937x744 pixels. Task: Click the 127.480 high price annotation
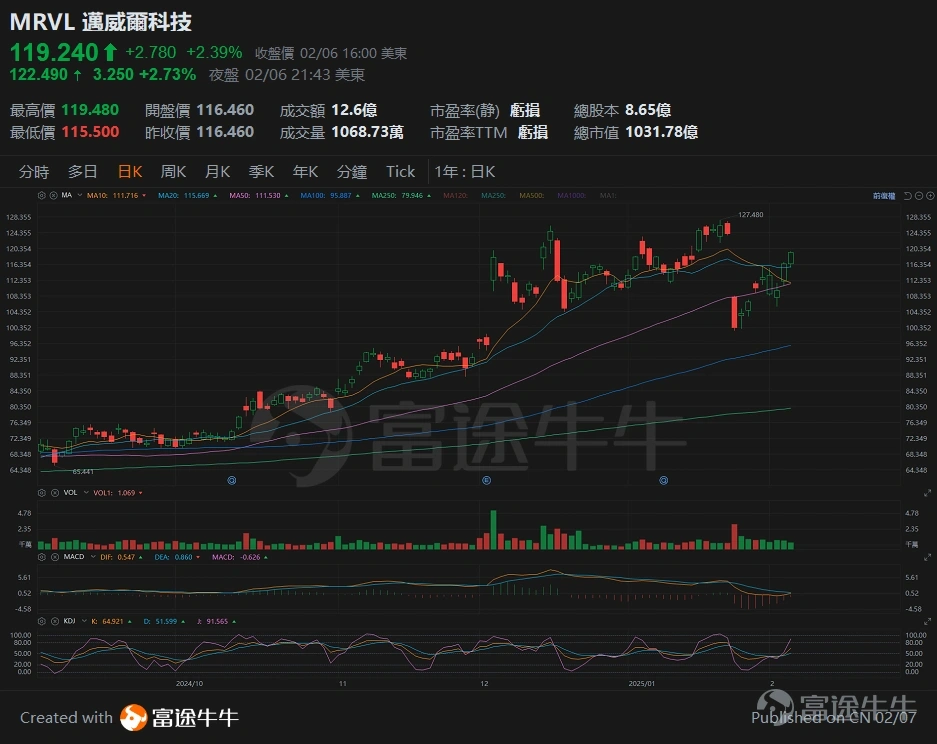[751, 215]
